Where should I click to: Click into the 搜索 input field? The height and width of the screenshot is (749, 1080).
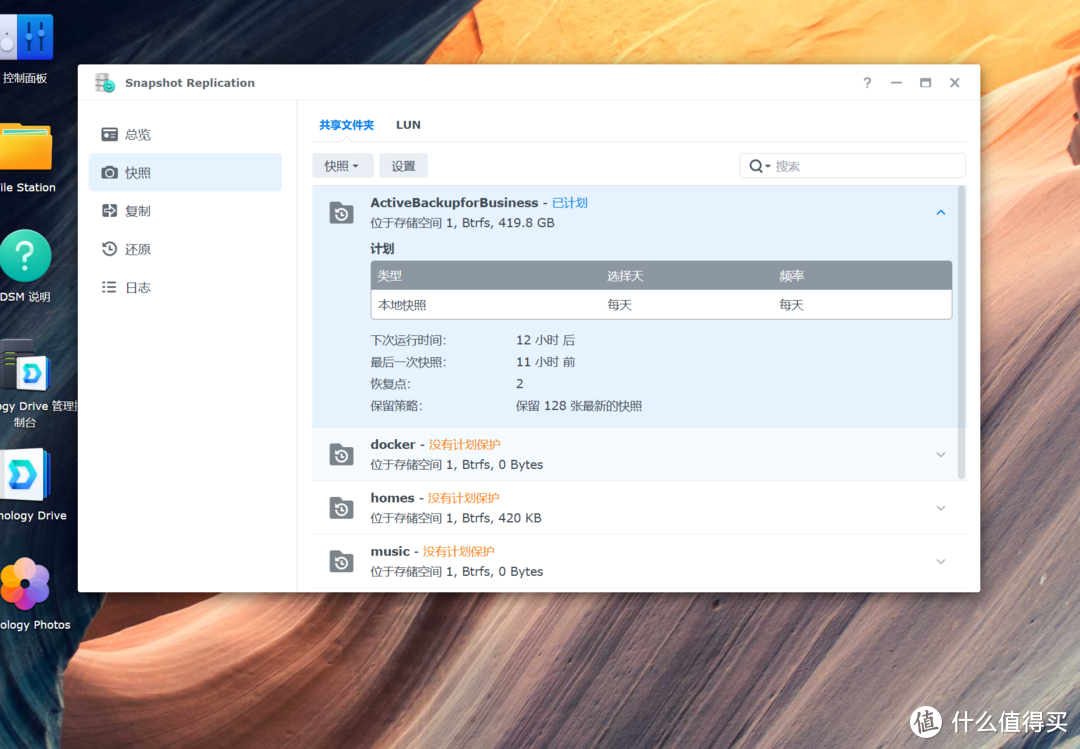(x=865, y=166)
